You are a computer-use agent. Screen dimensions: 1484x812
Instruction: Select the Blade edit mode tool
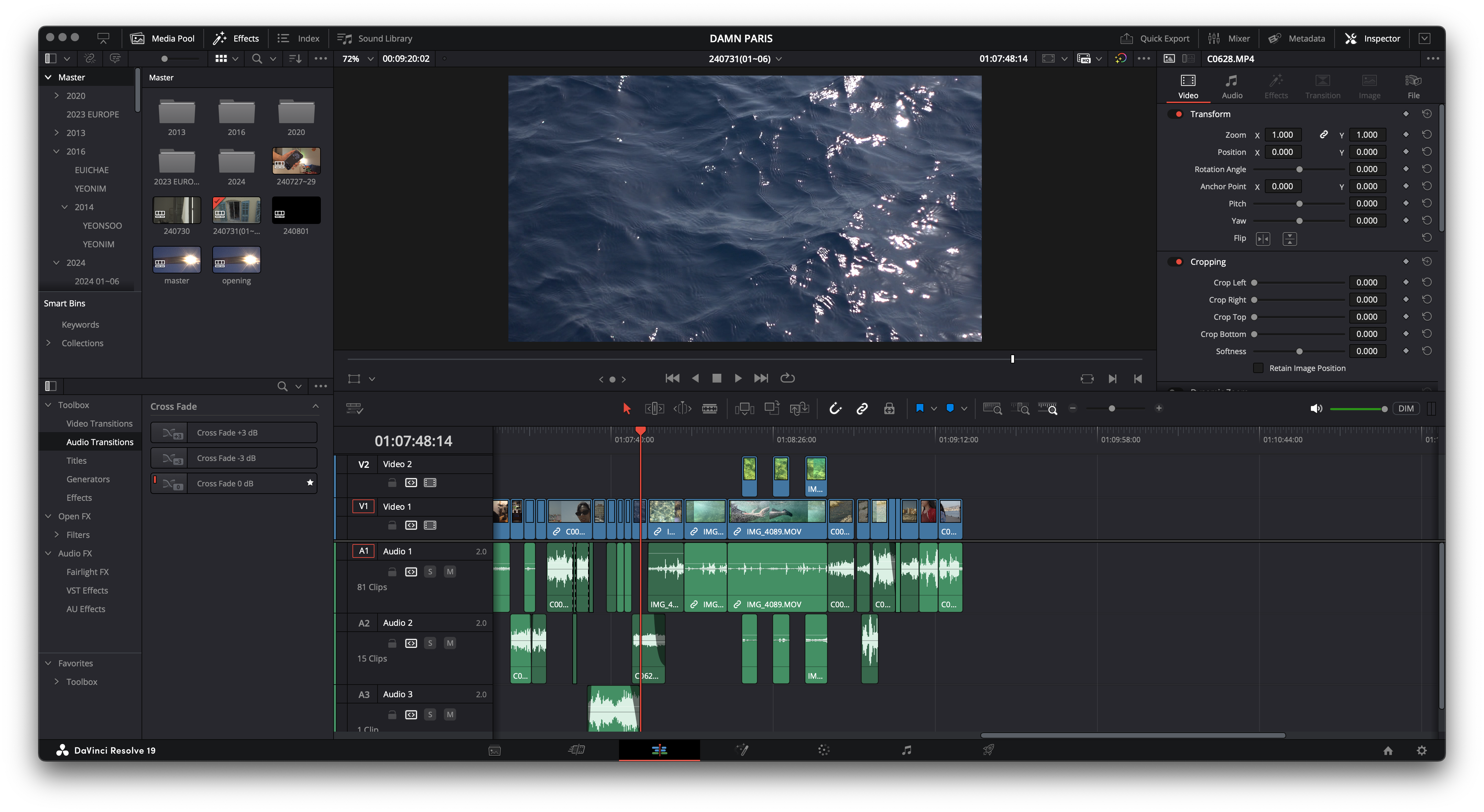(x=710, y=408)
